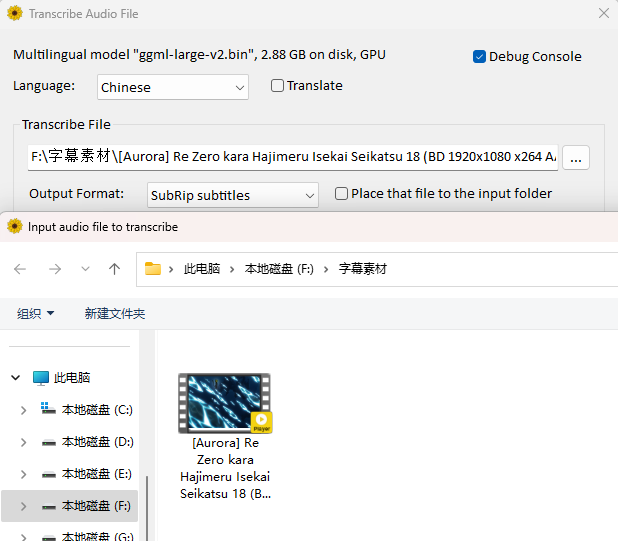Tick the Translate checkbox

coord(277,86)
